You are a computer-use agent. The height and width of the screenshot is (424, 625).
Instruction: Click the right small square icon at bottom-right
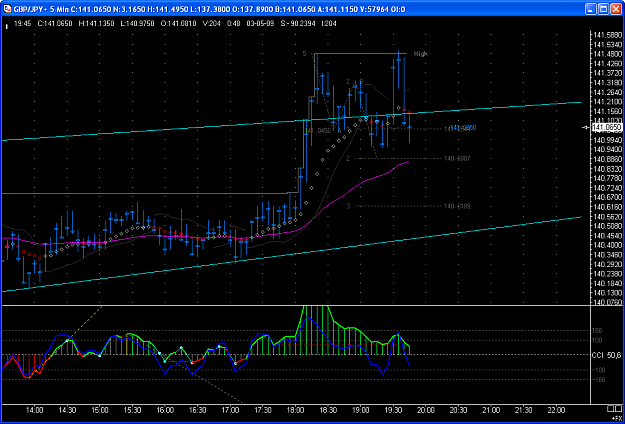[x=618, y=409]
